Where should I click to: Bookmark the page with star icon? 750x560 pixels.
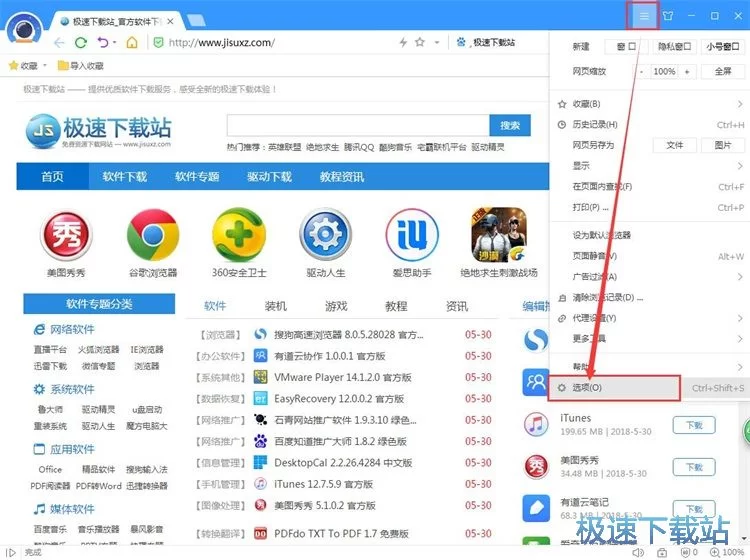[421, 43]
